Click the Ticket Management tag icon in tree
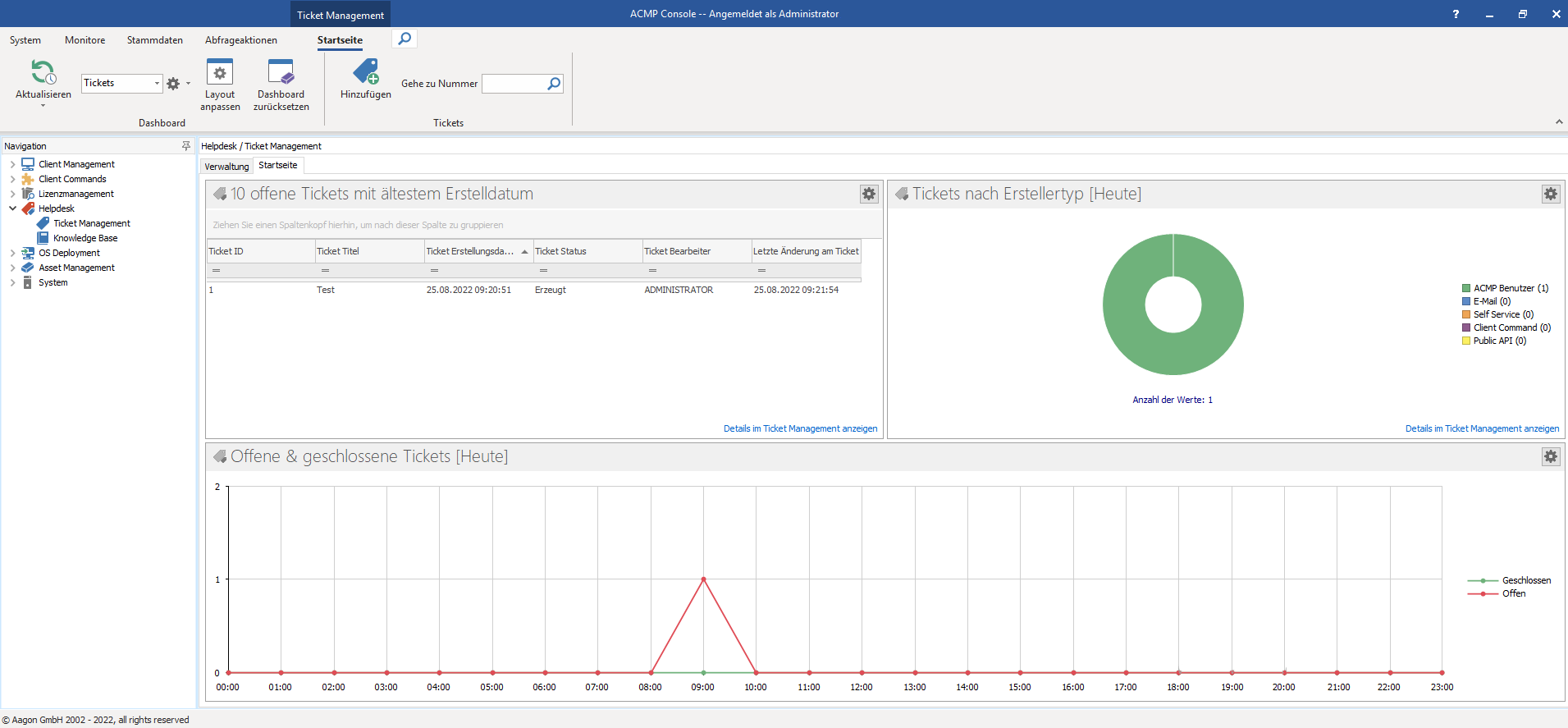 tap(43, 223)
